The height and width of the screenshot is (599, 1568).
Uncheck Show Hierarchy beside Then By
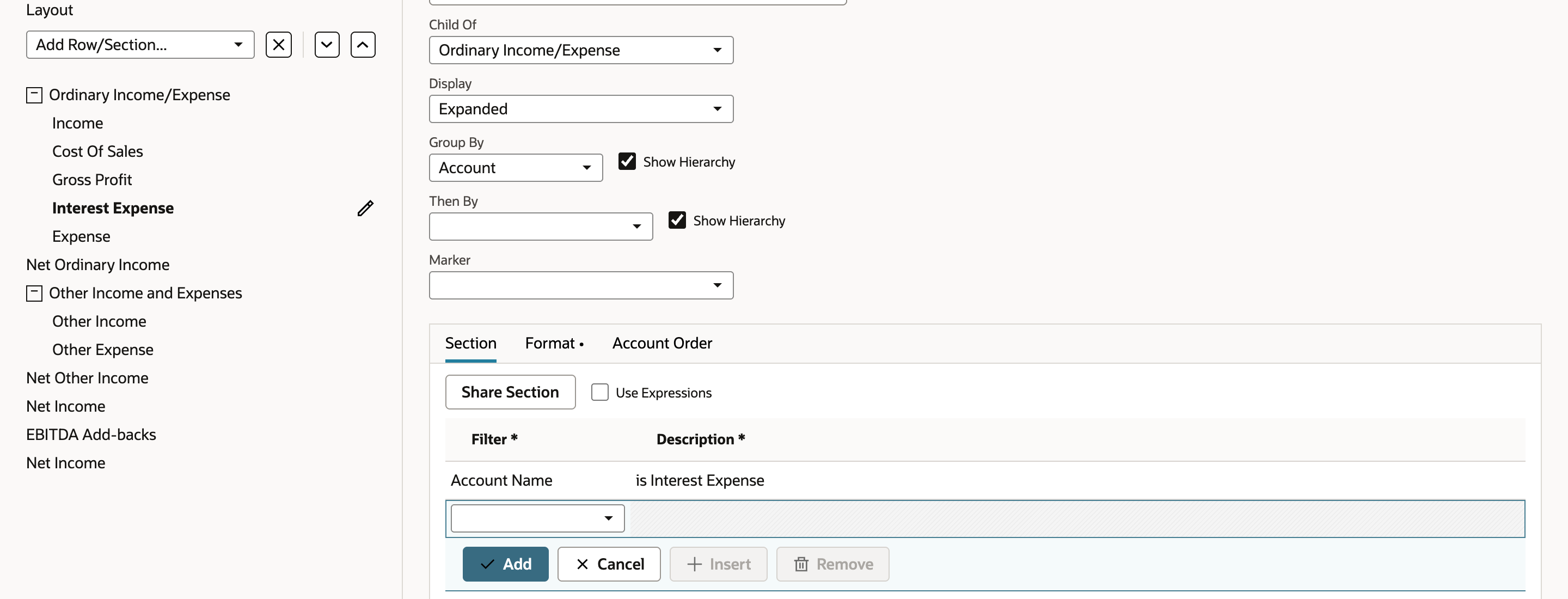[677, 220]
